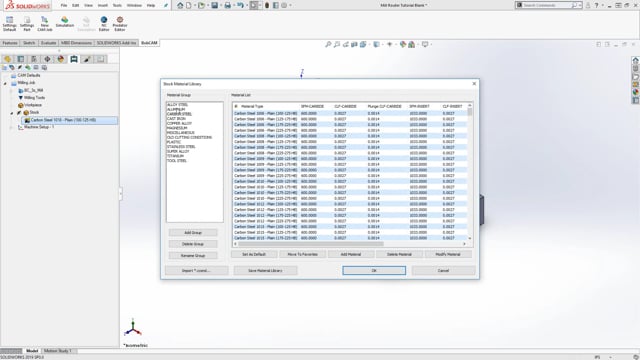Screen dimensions: 640x360
Task: Launch the Simulation tool
Action: tap(64, 22)
